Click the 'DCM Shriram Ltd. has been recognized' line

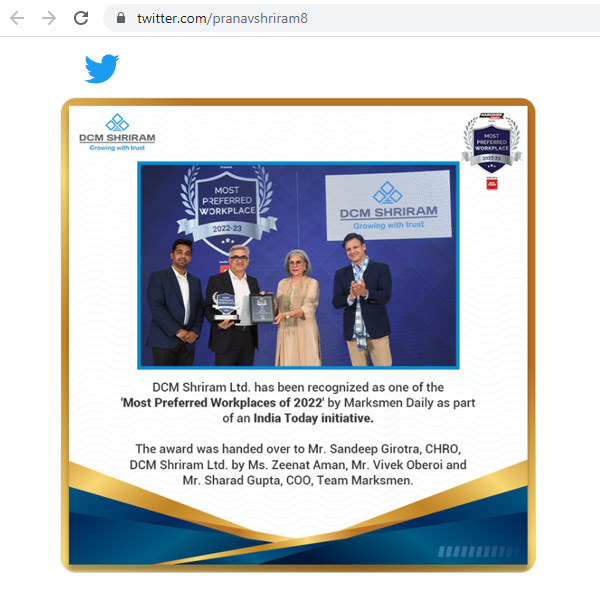pos(298,387)
